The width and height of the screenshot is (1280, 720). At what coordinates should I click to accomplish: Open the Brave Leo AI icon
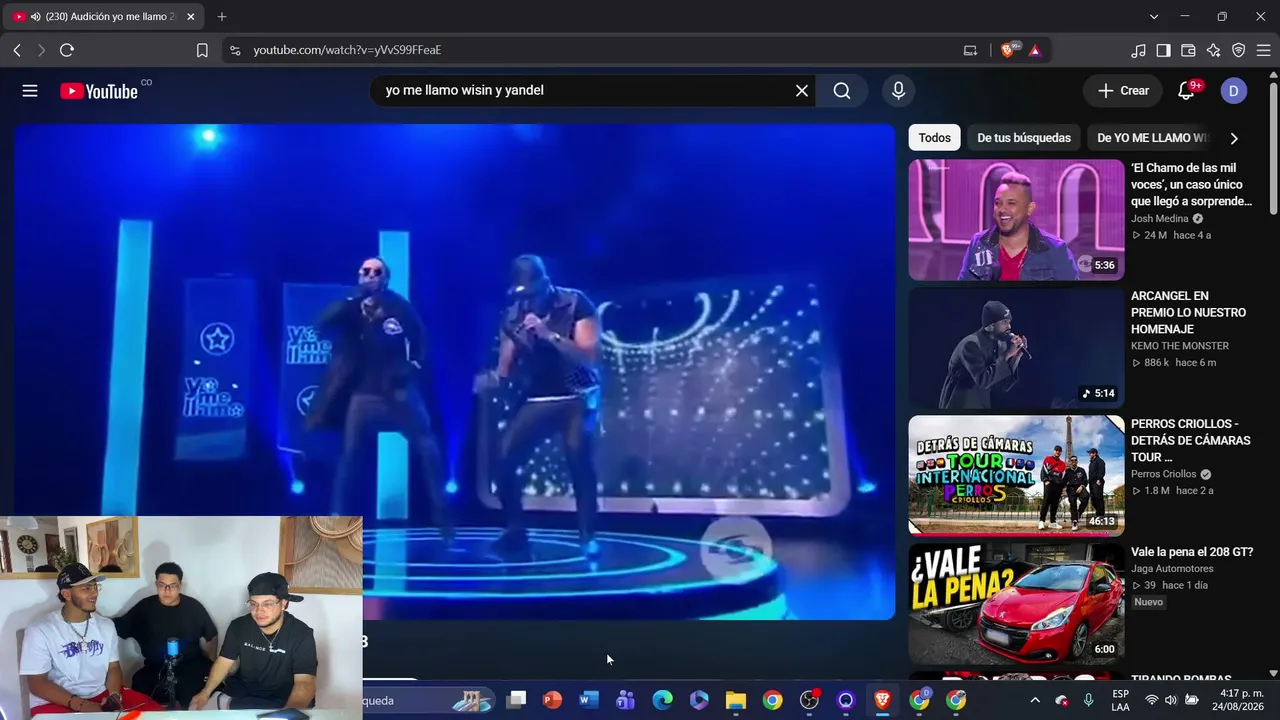[1214, 50]
